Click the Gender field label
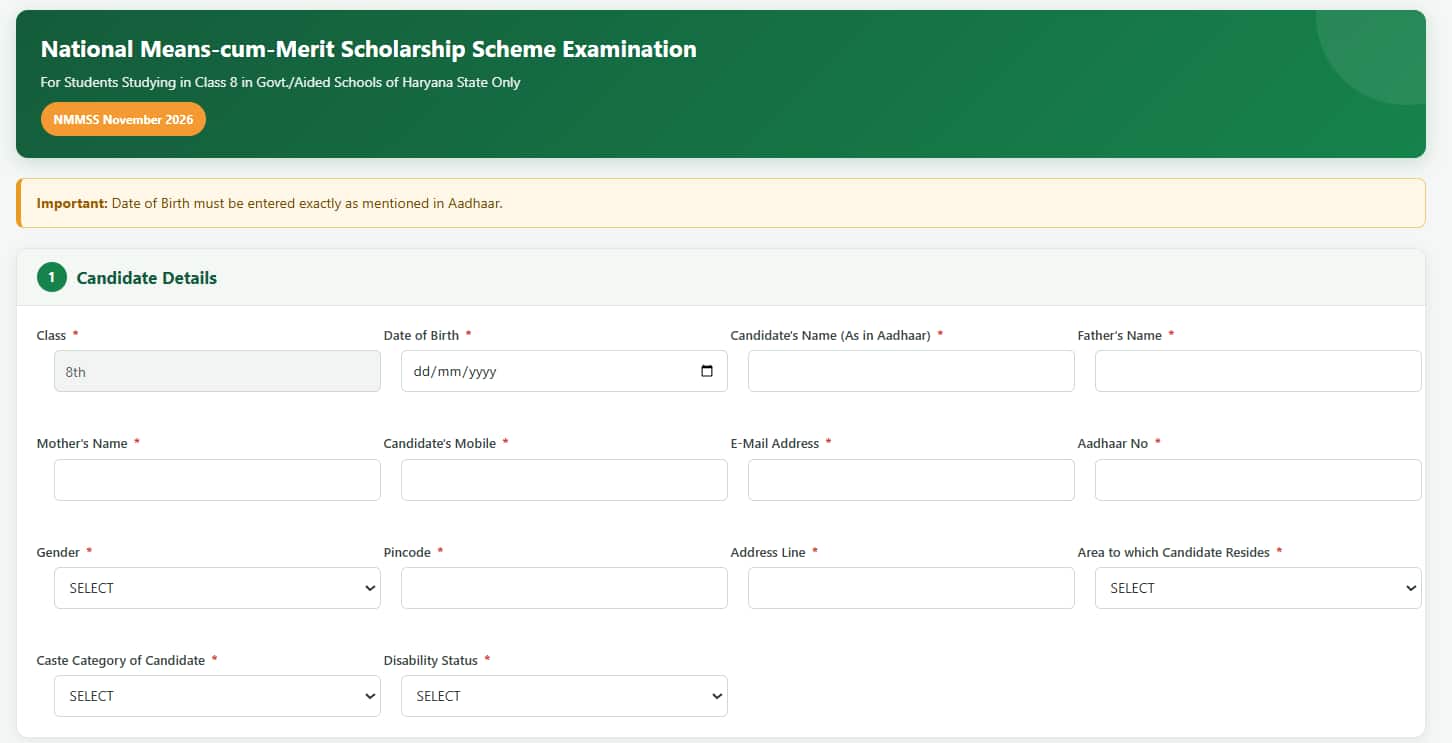Image resolution: width=1452 pixels, height=743 pixels. (x=58, y=552)
